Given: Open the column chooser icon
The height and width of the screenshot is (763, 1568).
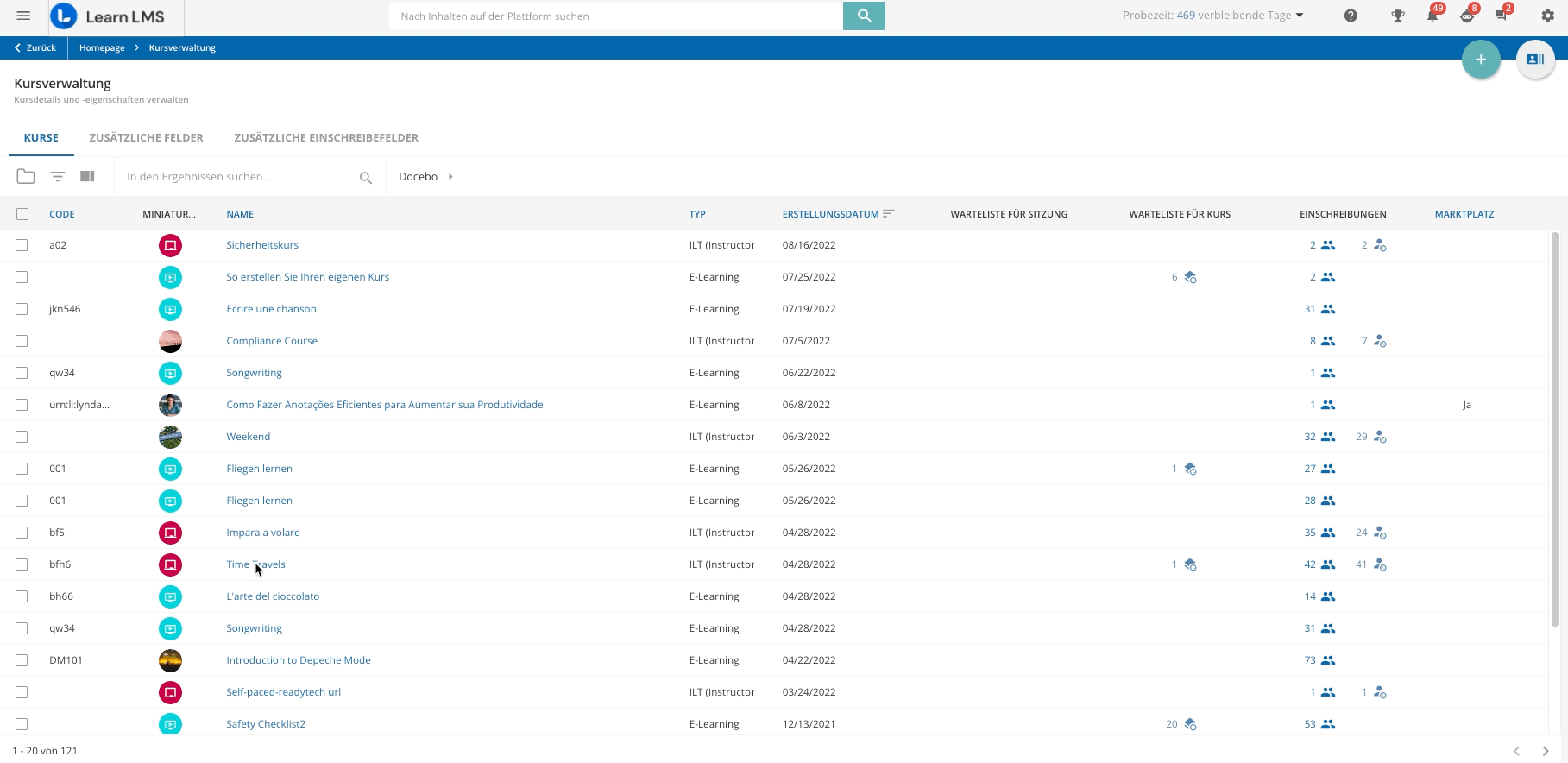Looking at the screenshot, I should click(x=87, y=176).
